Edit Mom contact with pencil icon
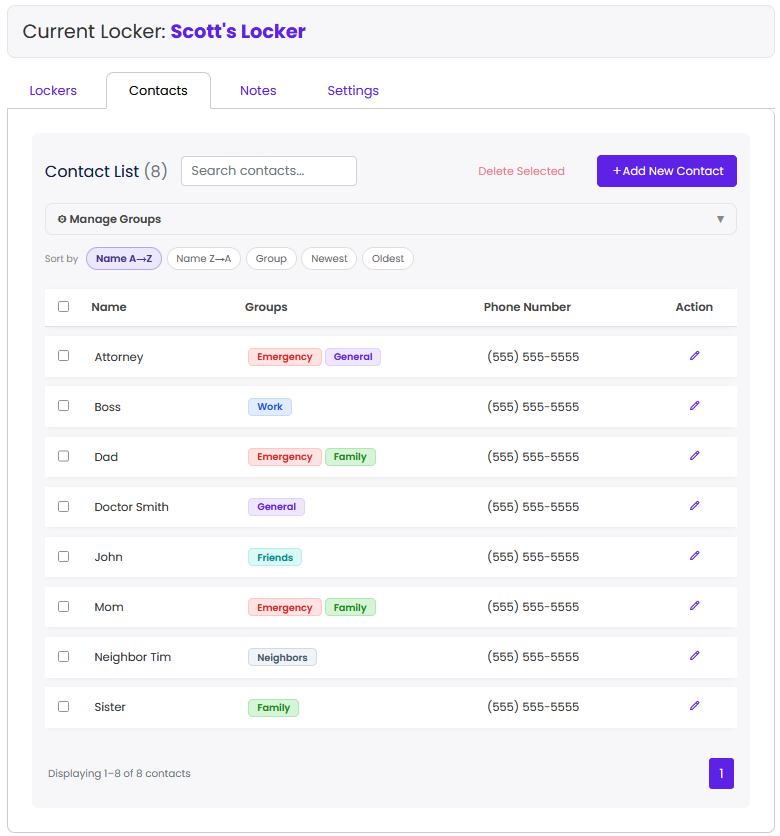Viewport: 780px width, 836px height. 694,606
